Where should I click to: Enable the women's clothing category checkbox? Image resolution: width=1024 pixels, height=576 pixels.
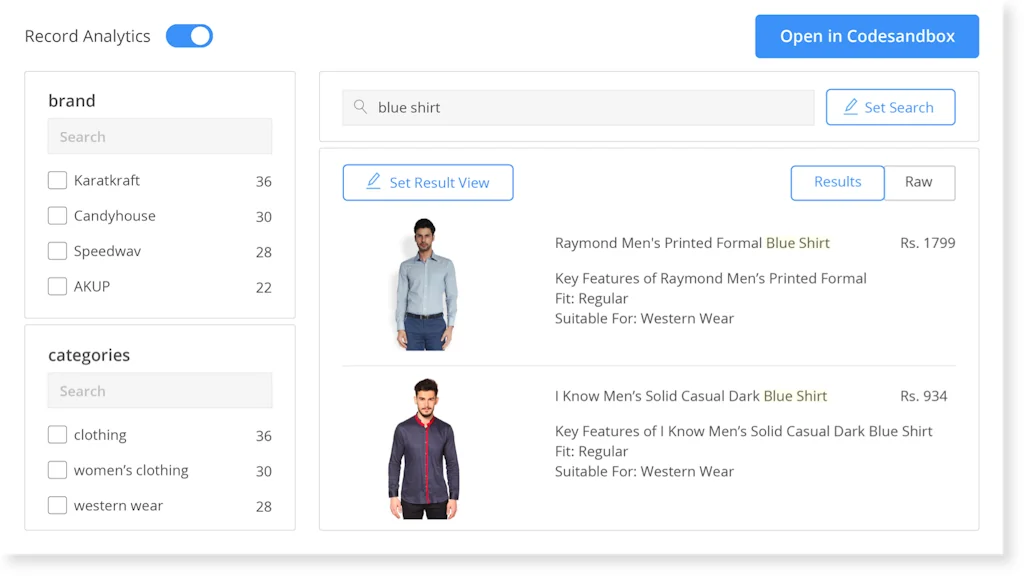coord(57,470)
